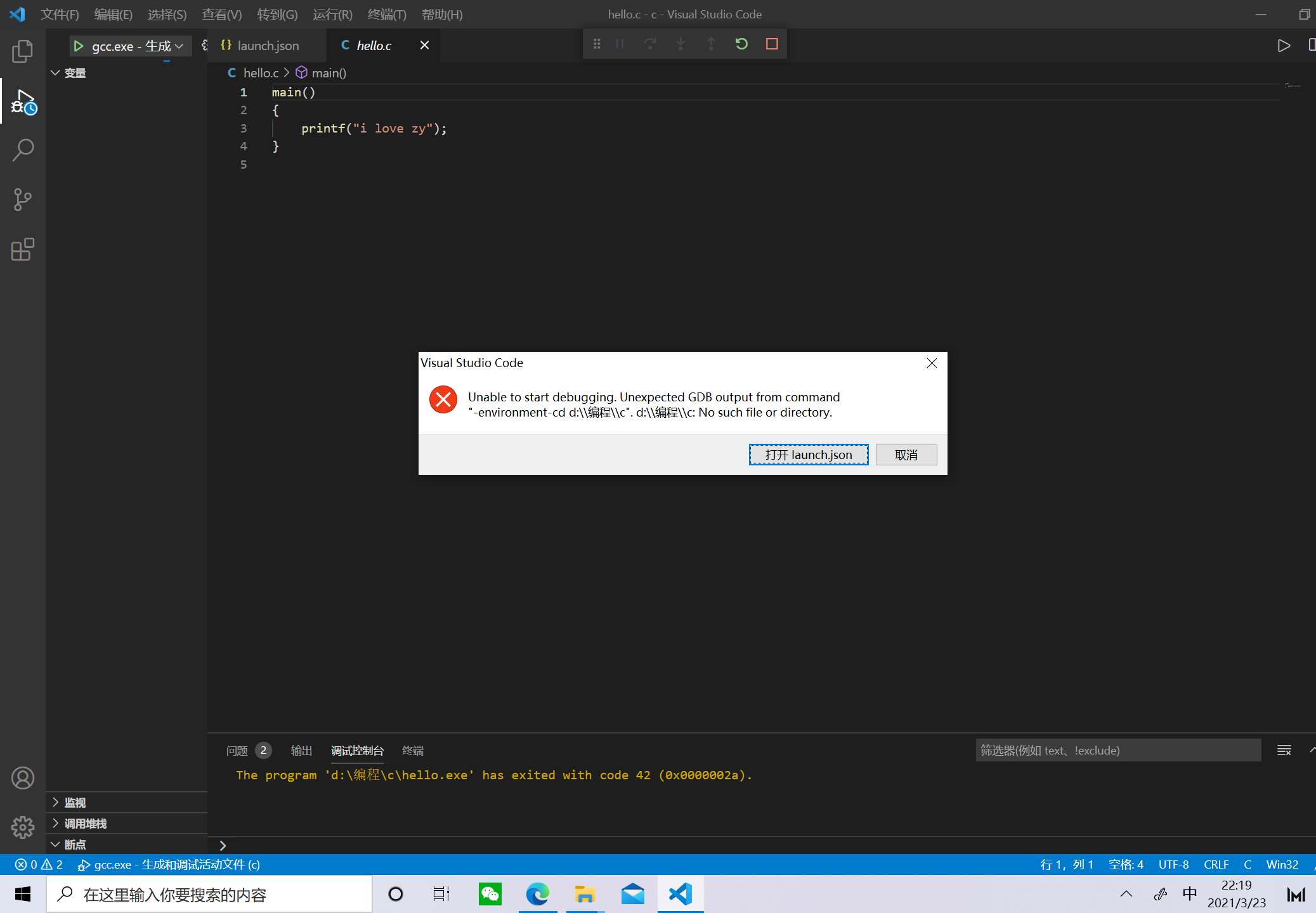The width and height of the screenshot is (1316, 913).
Task: Open WeChat from taskbar
Action: (x=490, y=895)
